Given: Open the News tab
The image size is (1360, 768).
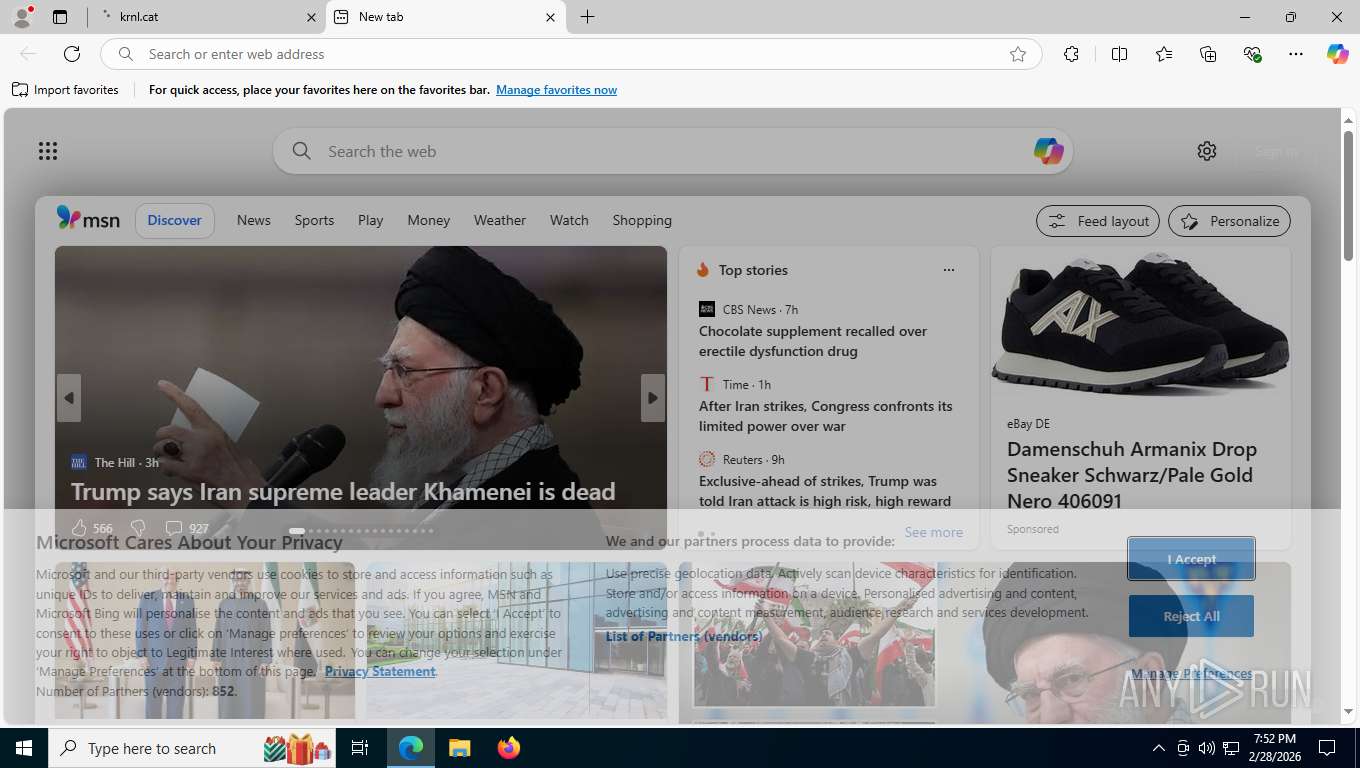Looking at the screenshot, I should click(x=254, y=220).
